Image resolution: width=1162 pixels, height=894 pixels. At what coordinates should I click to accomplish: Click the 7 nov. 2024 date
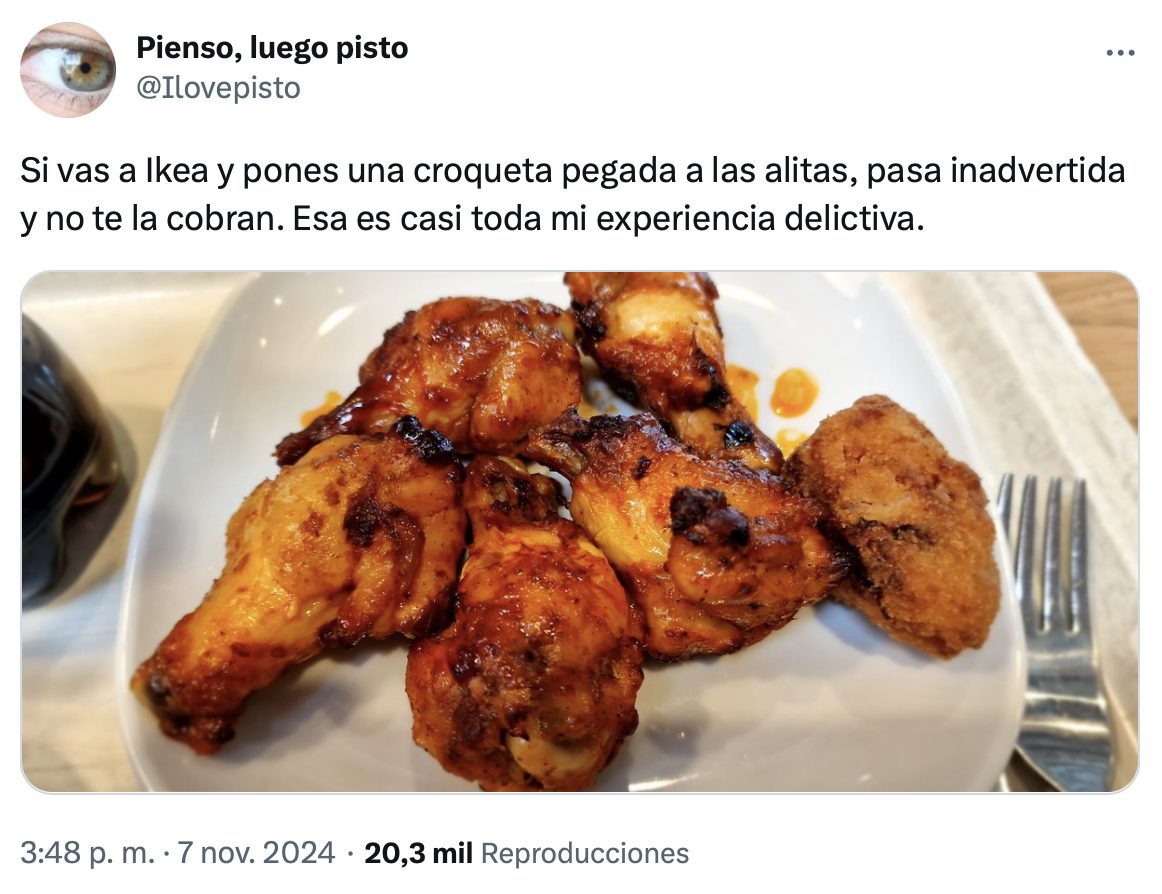click(x=256, y=852)
